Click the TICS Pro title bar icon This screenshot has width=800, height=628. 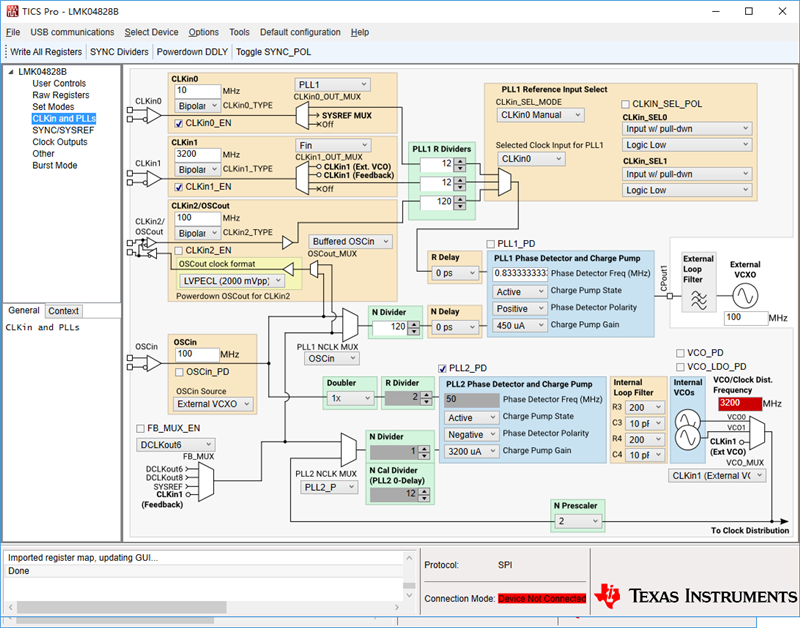(x=12, y=11)
